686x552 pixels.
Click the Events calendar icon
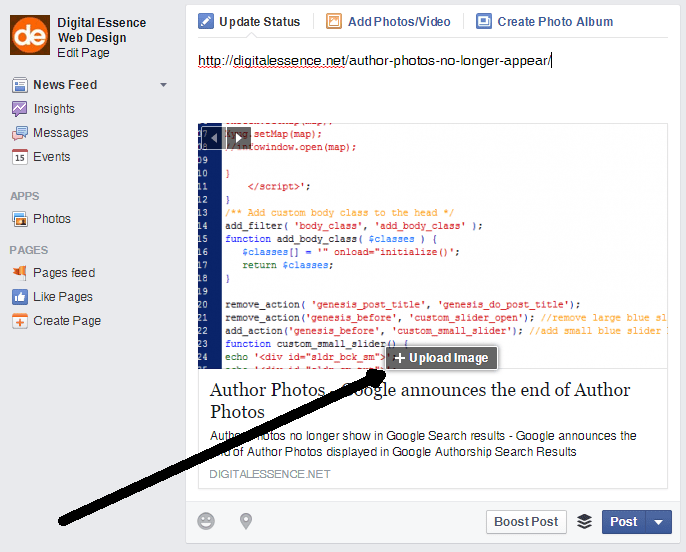20,157
